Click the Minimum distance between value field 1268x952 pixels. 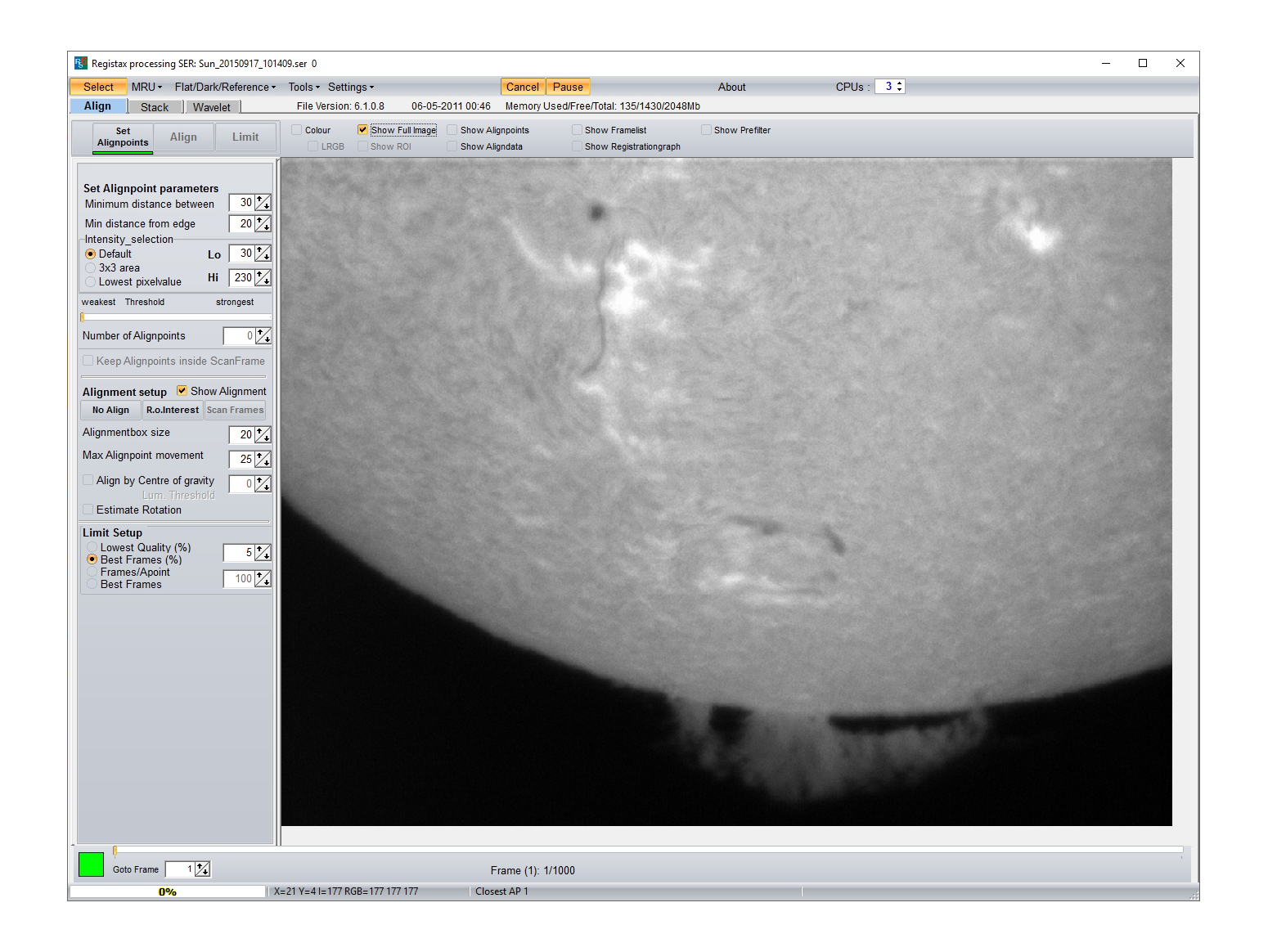click(241, 203)
